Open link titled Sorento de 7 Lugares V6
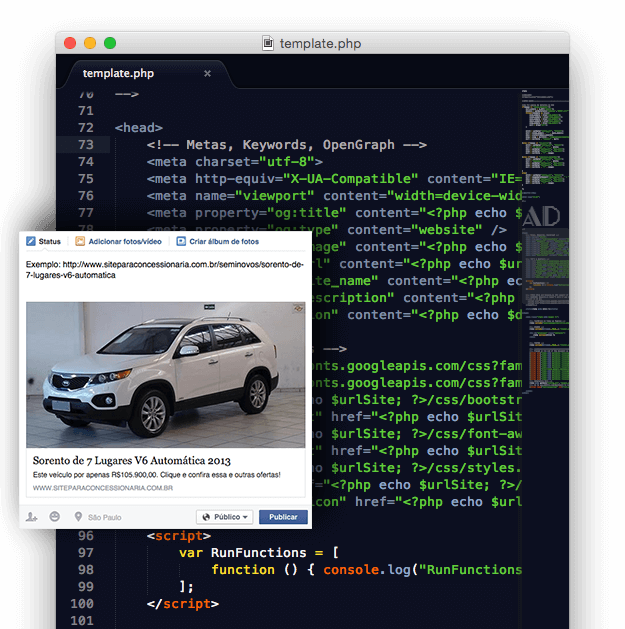 tap(132, 461)
